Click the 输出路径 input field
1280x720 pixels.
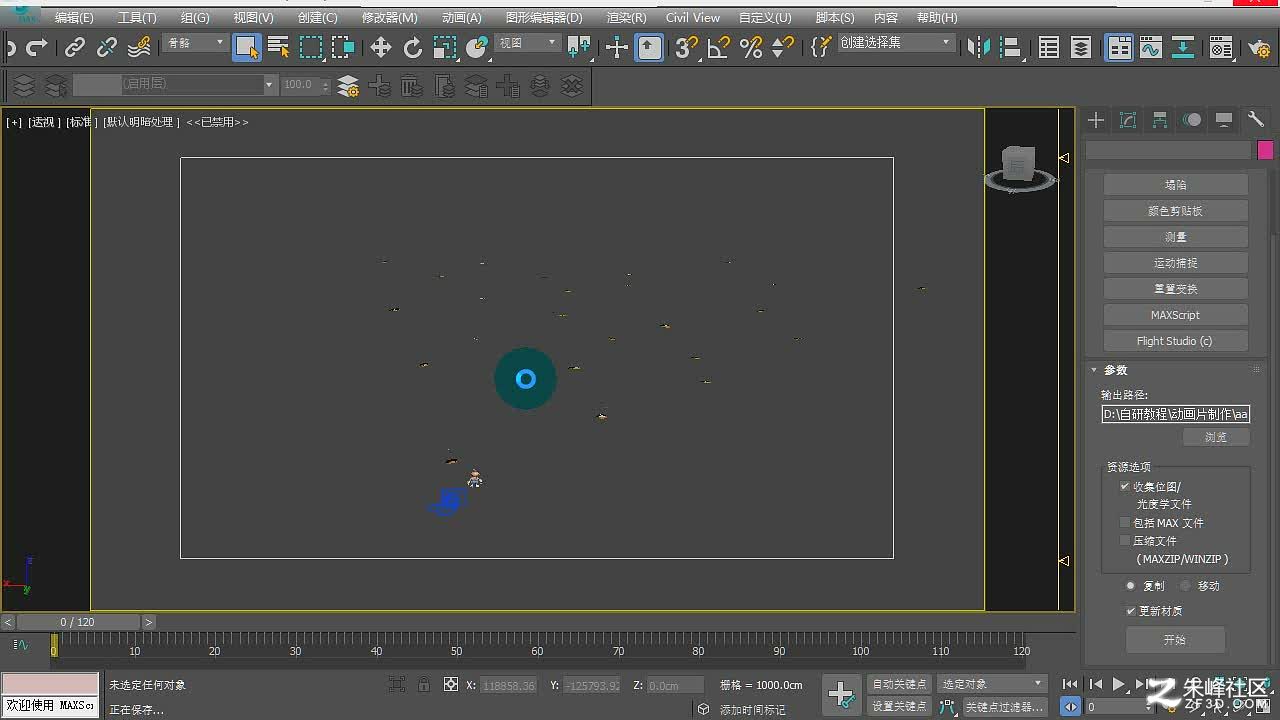pyautogui.click(x=1176, y=414)
